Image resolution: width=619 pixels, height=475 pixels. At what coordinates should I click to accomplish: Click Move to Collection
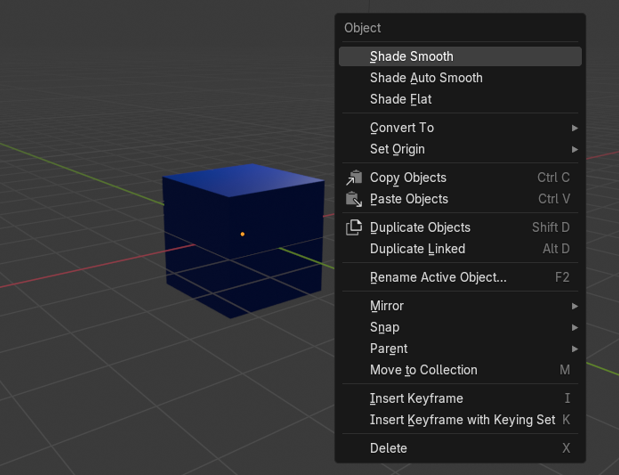pyautogui.click(x=423, y=370)
